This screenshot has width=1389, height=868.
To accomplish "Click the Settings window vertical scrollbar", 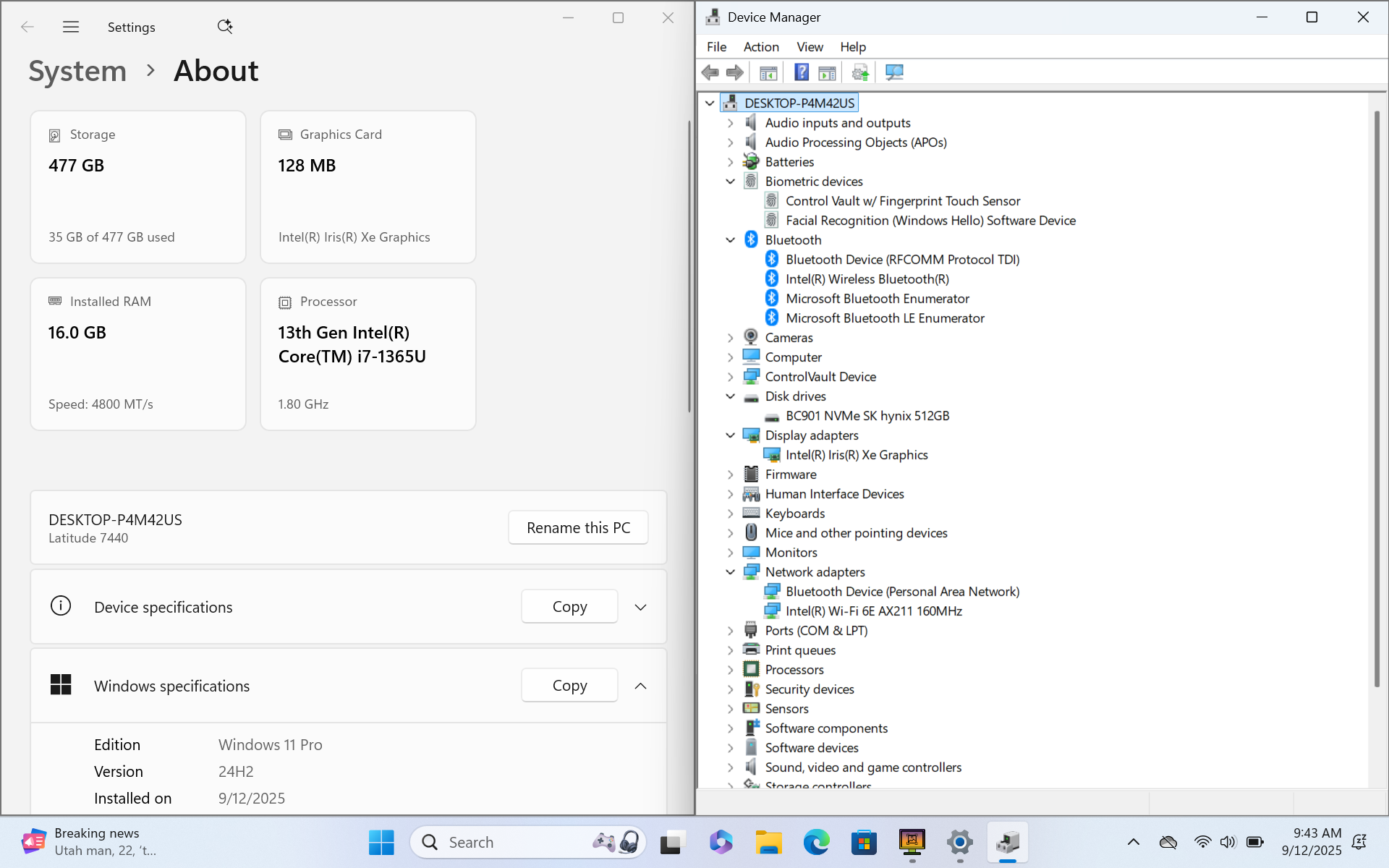I will pyautogui.click(x=689, y=266).
